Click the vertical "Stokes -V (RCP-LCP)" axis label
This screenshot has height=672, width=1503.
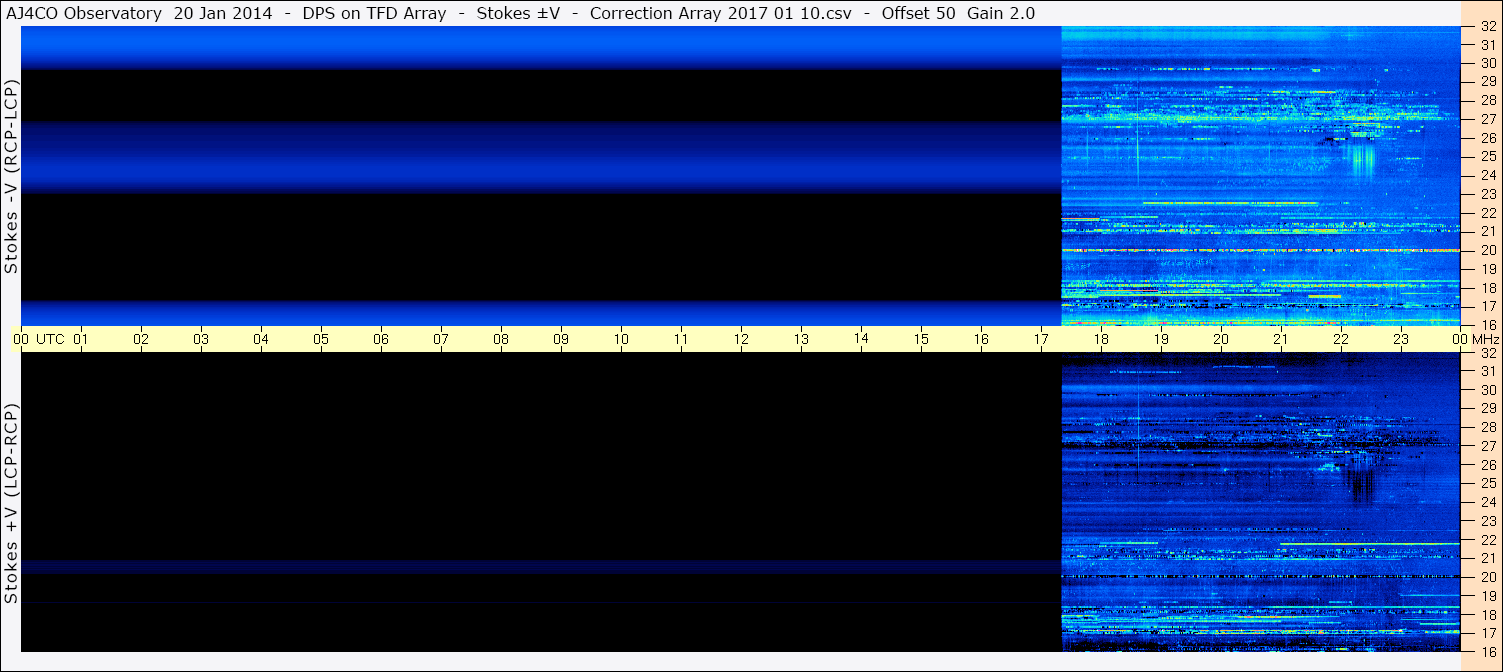tap(11, 176)
